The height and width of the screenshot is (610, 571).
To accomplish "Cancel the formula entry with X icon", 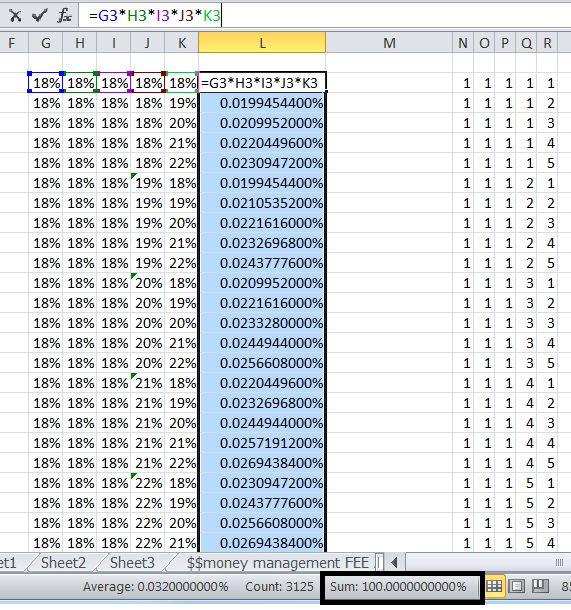I will click(x=15, y=16).
